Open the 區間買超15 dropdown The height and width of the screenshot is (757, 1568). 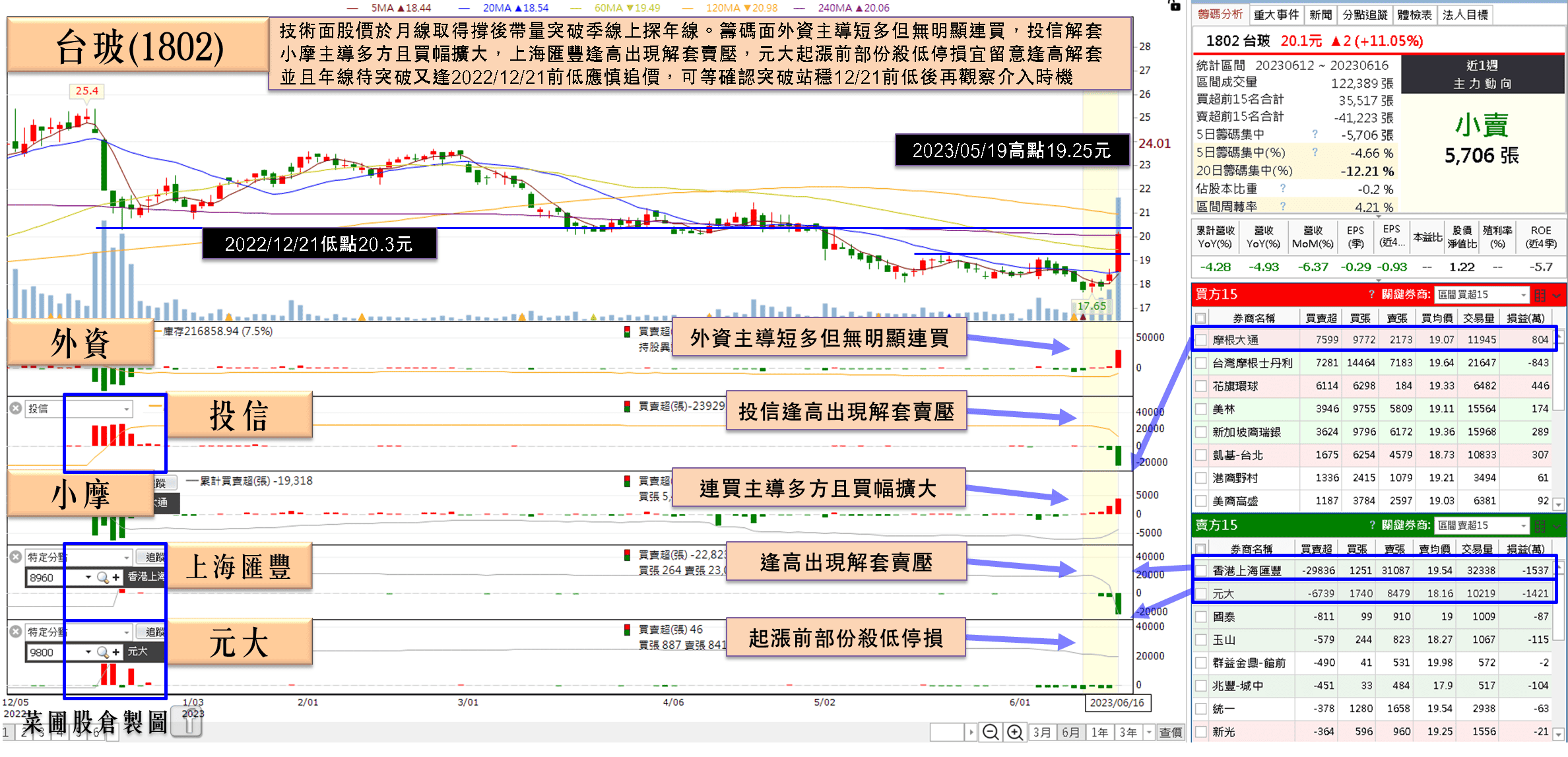1482,295
